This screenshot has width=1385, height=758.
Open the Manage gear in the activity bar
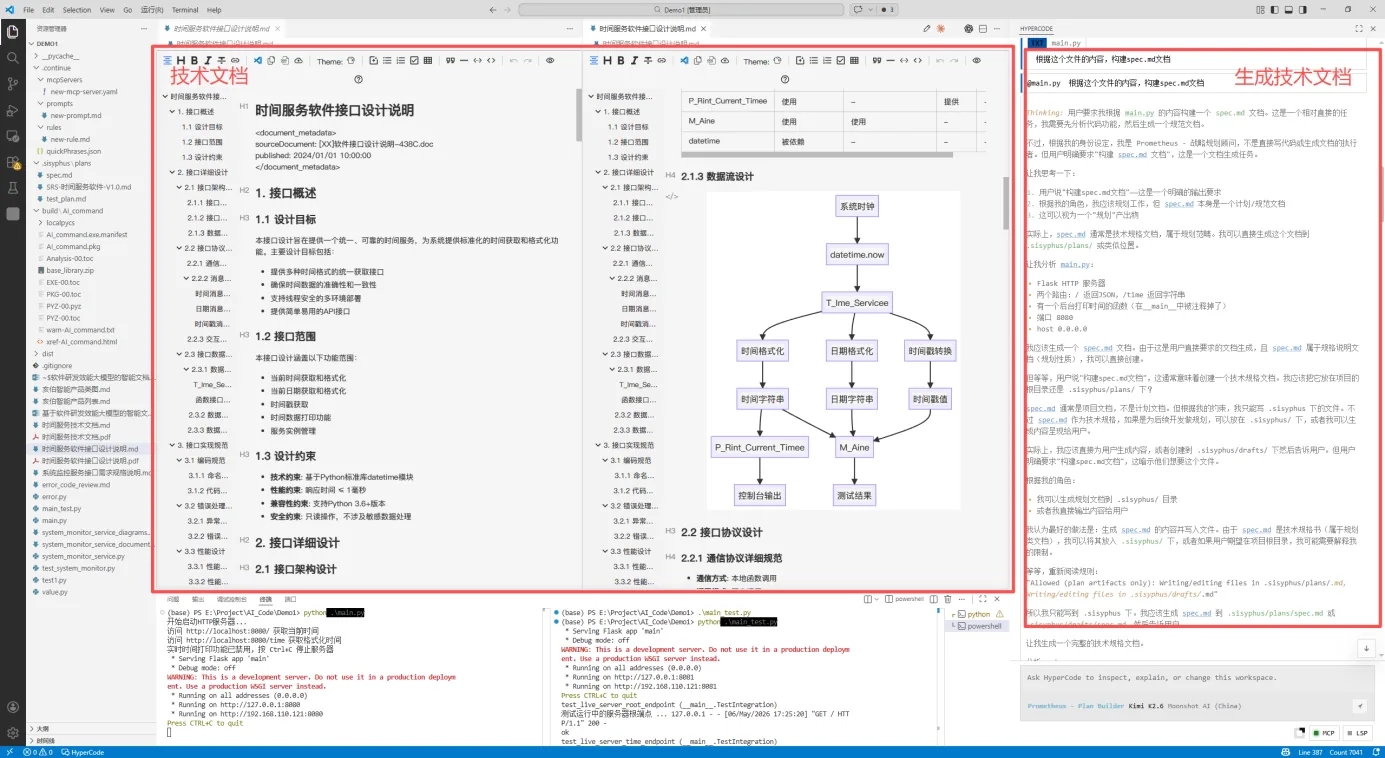point(12,732)
